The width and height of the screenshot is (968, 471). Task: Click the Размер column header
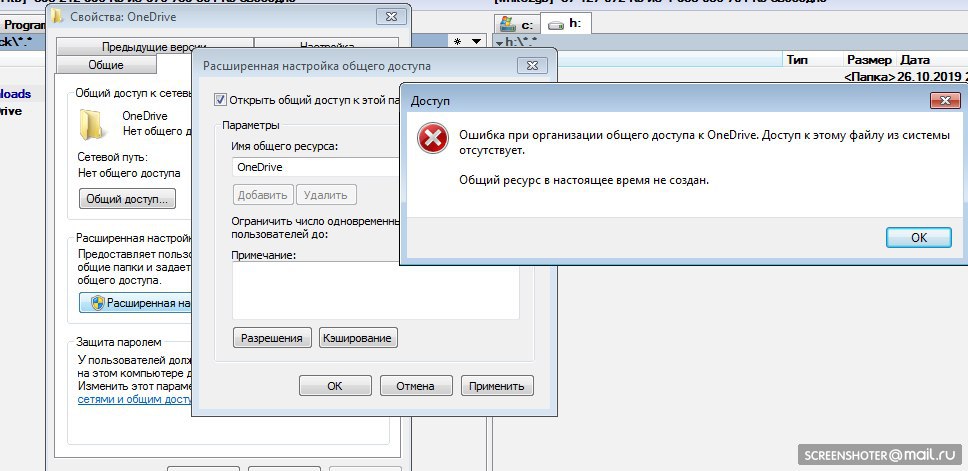coord(869,60)
